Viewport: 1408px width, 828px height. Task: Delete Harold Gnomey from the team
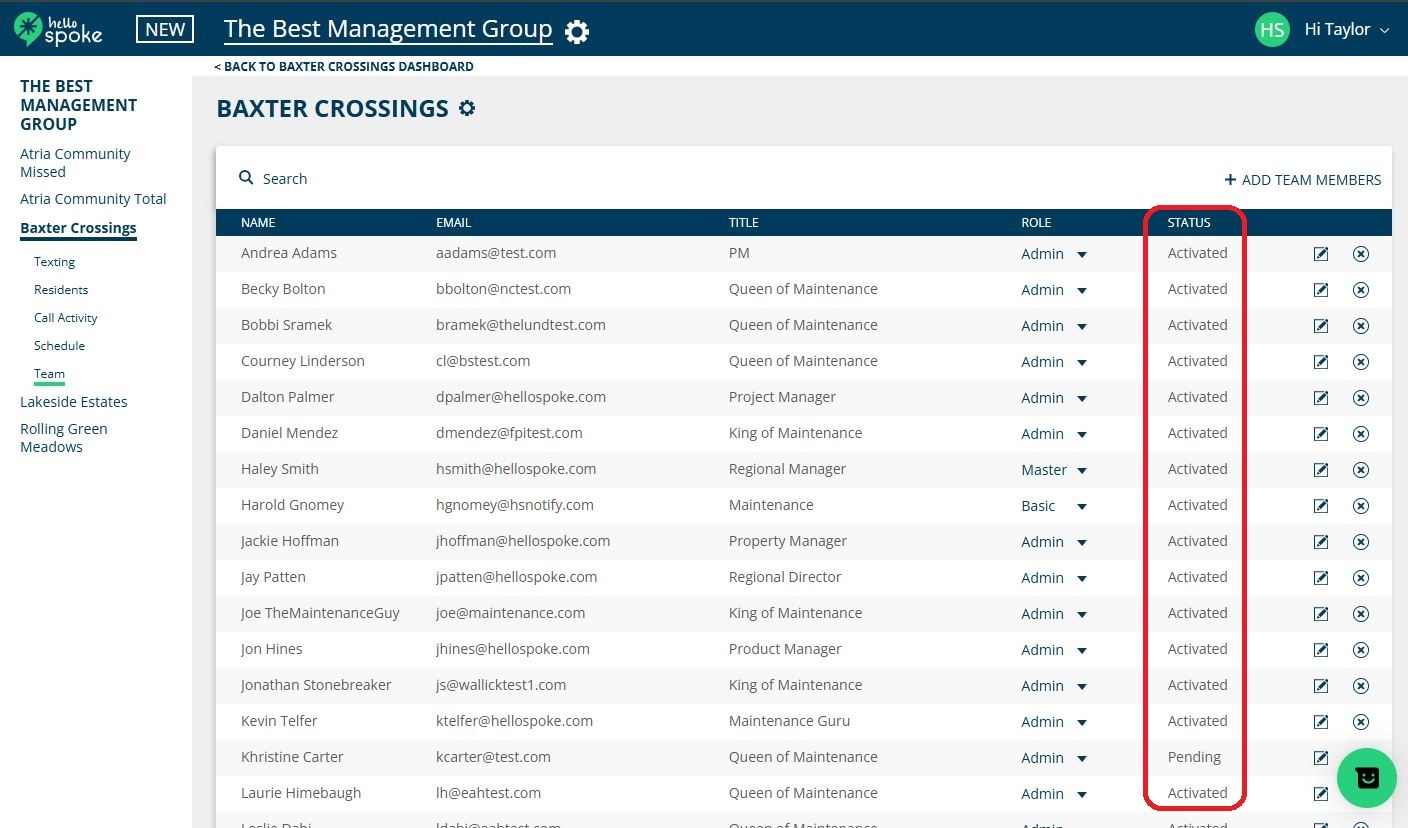pos(1361,506)
